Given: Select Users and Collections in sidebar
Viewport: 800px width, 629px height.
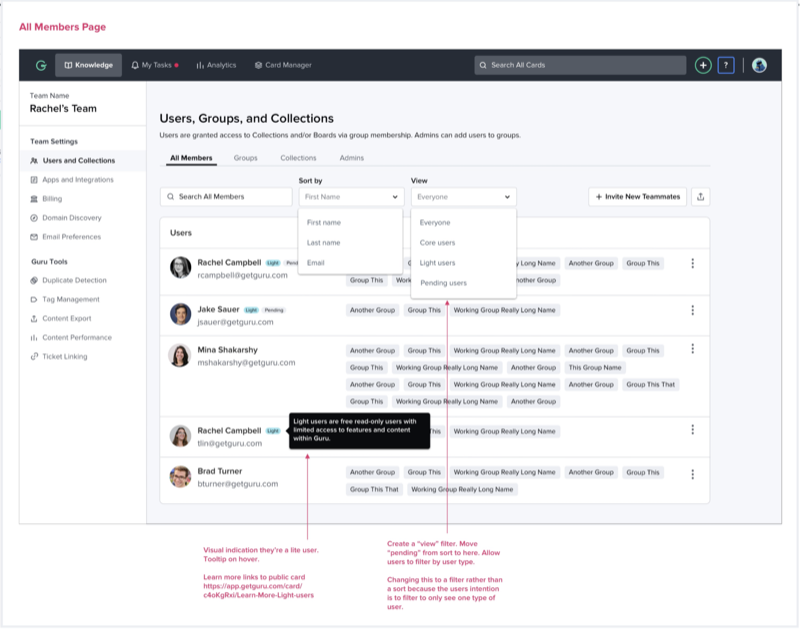Looking at the screenshot, I should coord(83,161).
